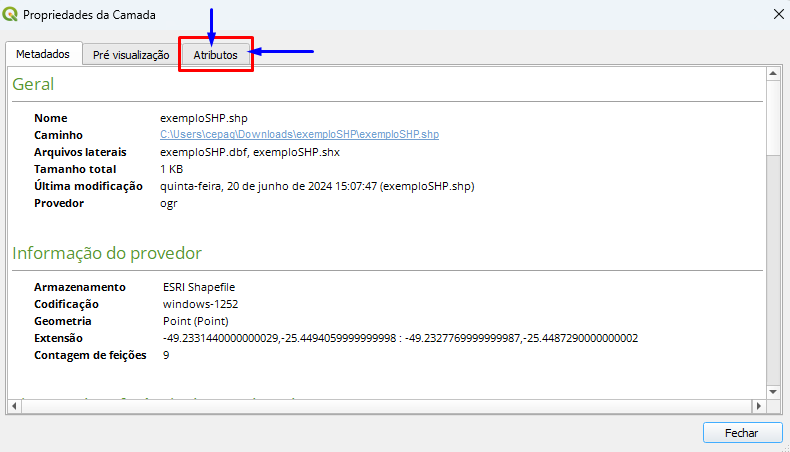
Task: Click the ESRI Shapefile storage value
Action: [199, 287]
